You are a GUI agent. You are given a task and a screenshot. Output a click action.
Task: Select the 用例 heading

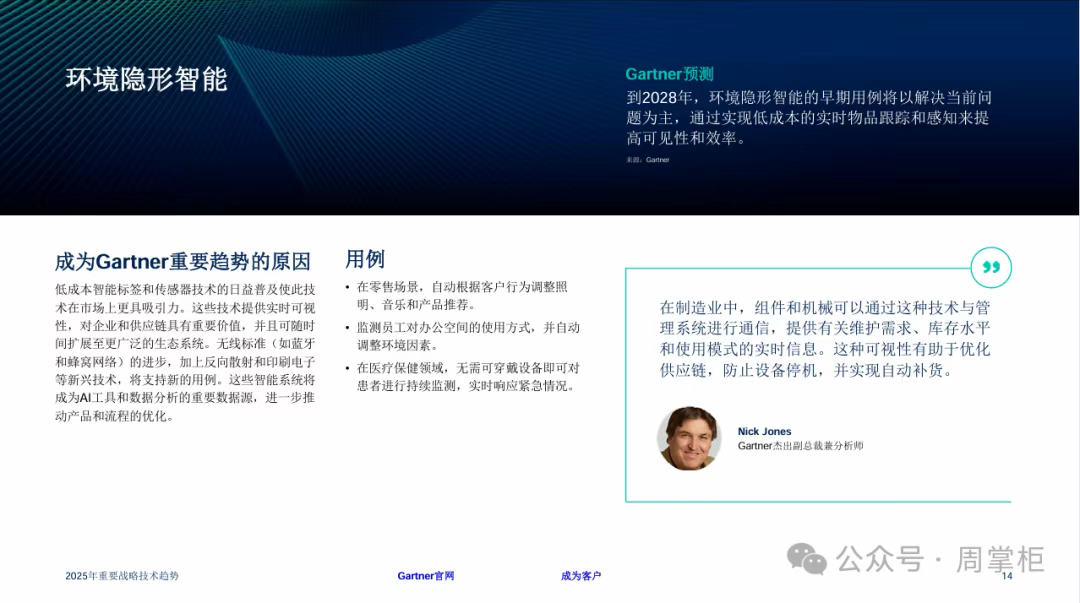(x=365, y=259)
